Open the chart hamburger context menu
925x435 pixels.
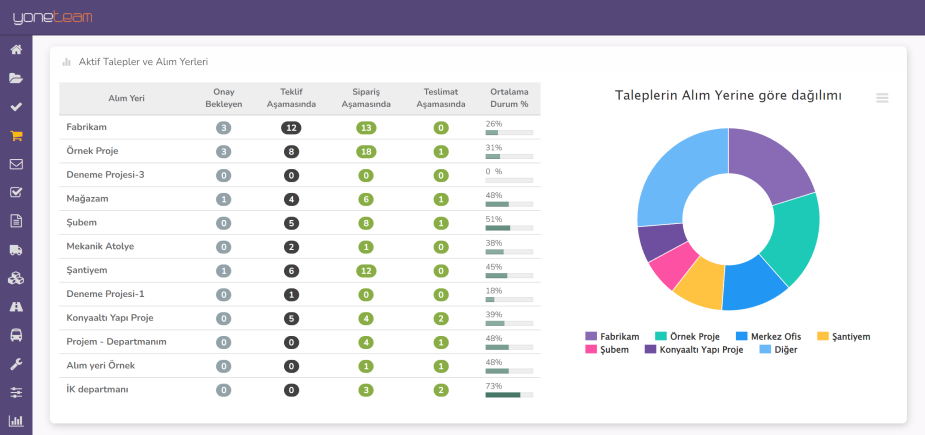882,98
